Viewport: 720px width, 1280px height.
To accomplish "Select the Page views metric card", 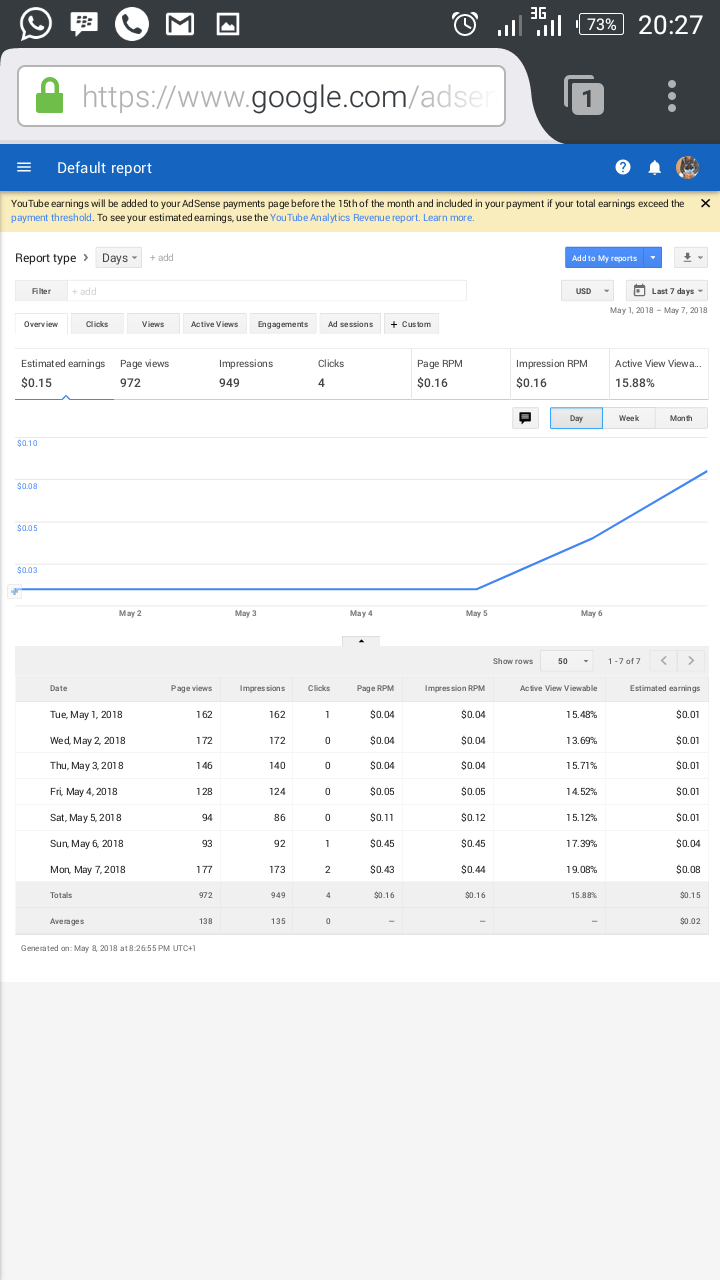I will (x=163, y=373).
